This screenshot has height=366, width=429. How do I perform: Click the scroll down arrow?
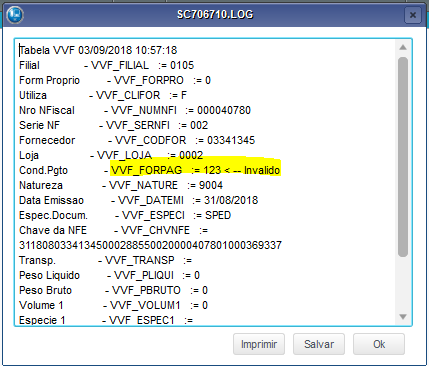click(x=403, y=317)
